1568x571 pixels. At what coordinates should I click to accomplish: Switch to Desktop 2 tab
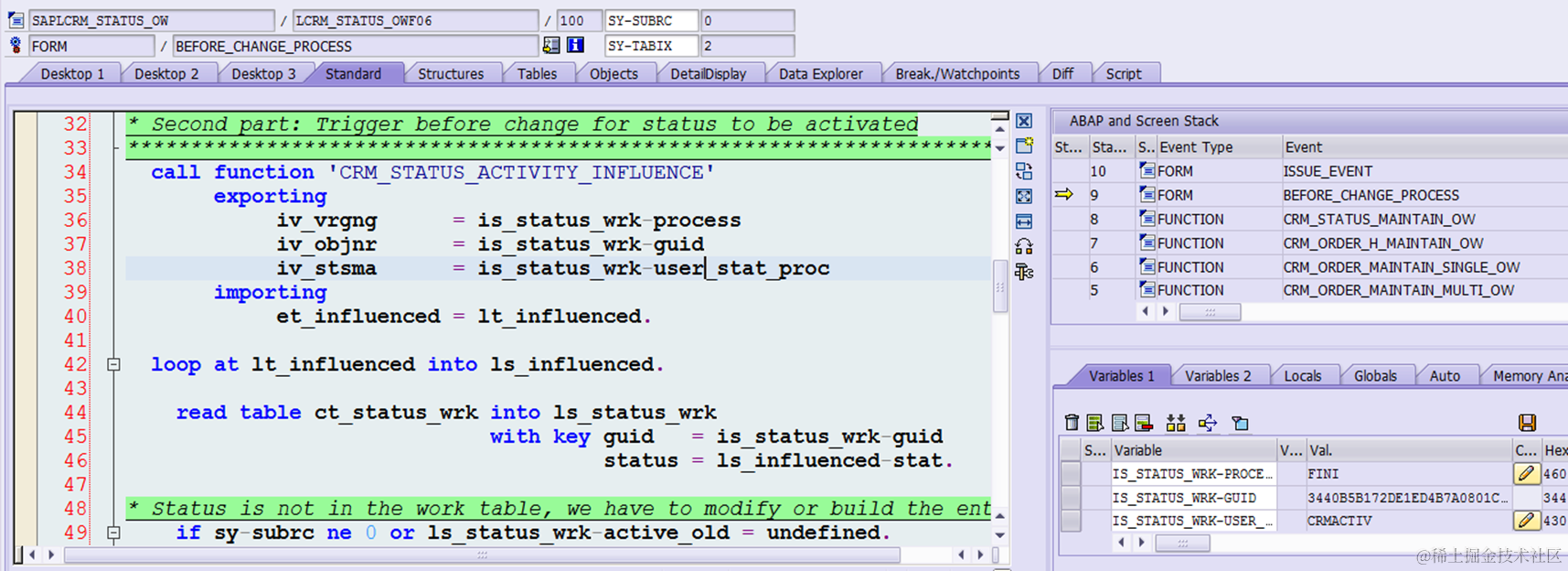coord(166,74)
